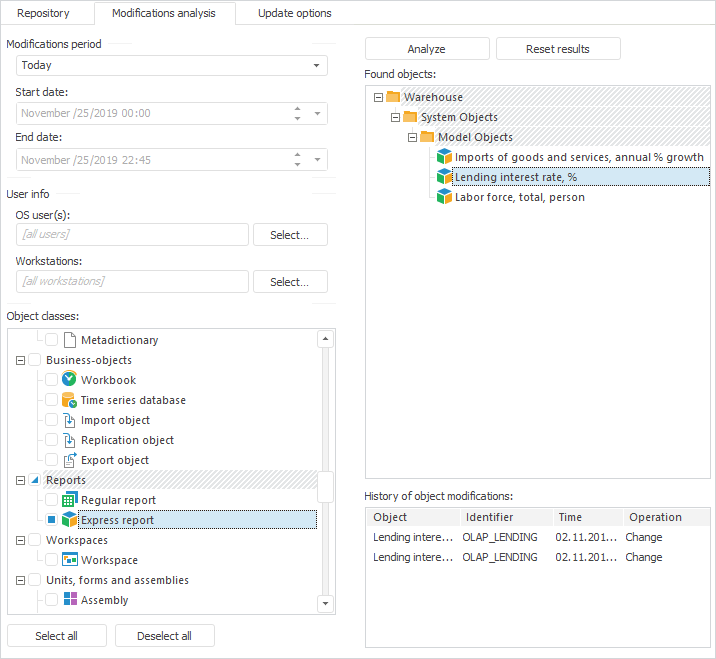Click the Workspace icon in the list
This screenshot has height=659, width=716.
point(69,560)
